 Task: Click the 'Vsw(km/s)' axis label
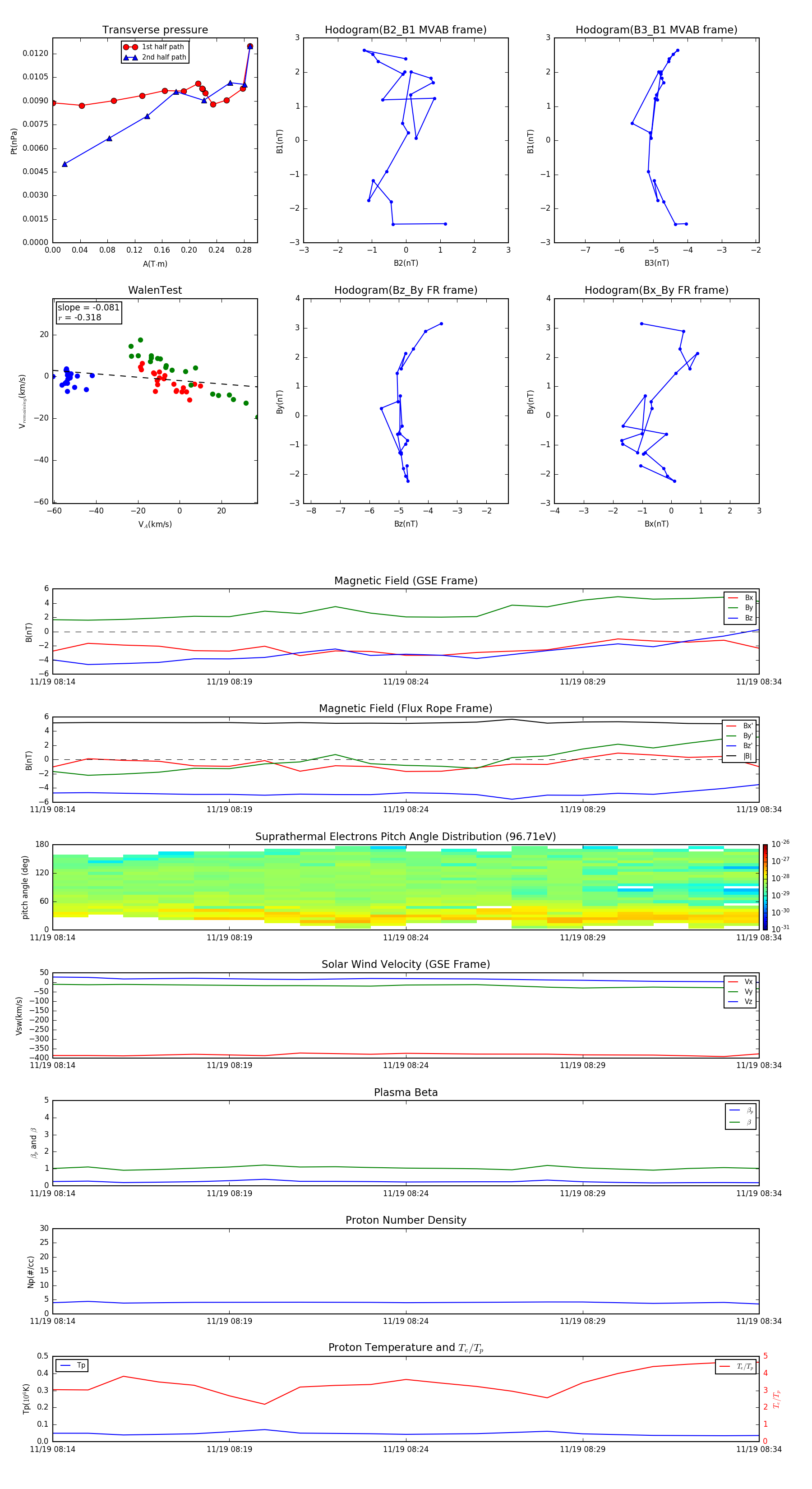point(19,1016)
